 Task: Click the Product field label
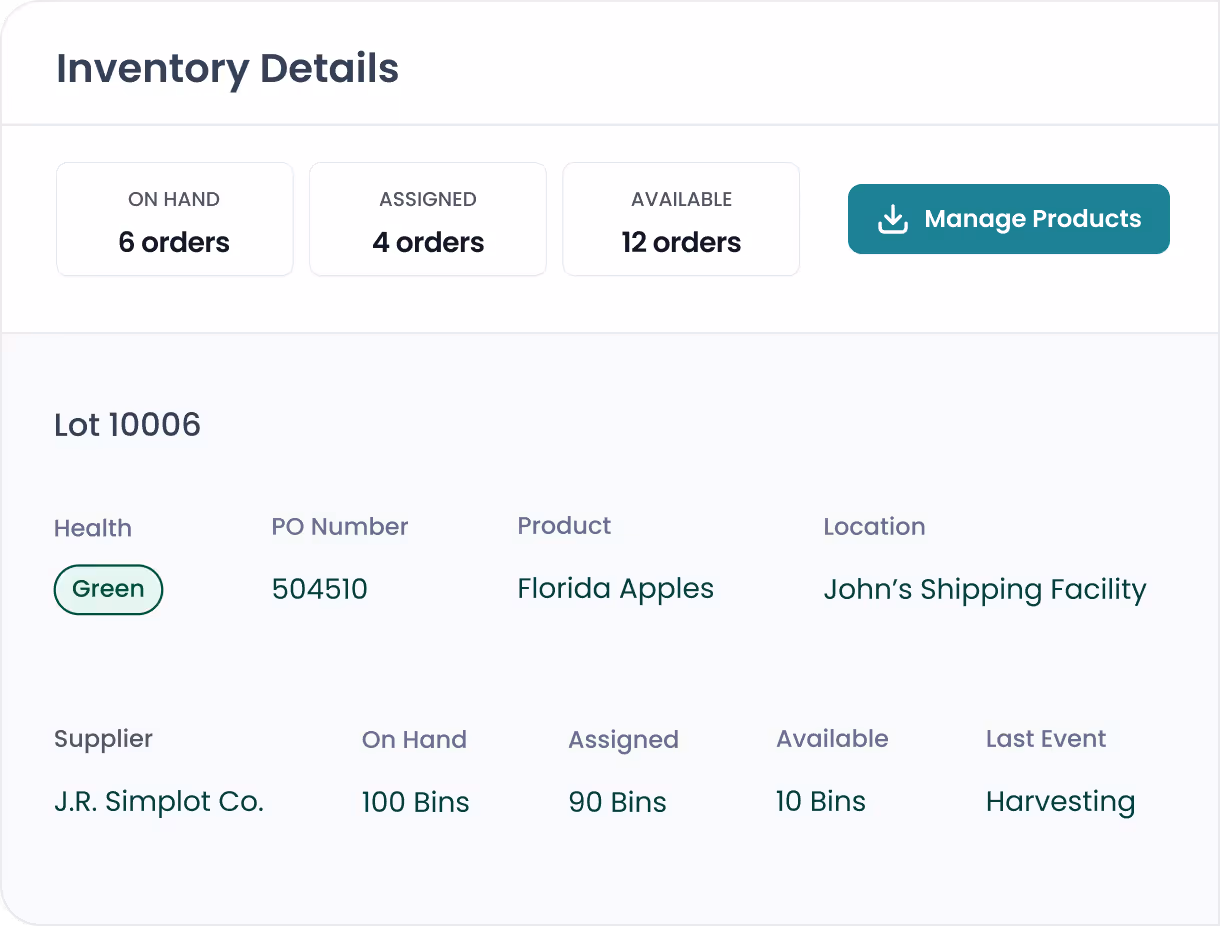[564, 525]
